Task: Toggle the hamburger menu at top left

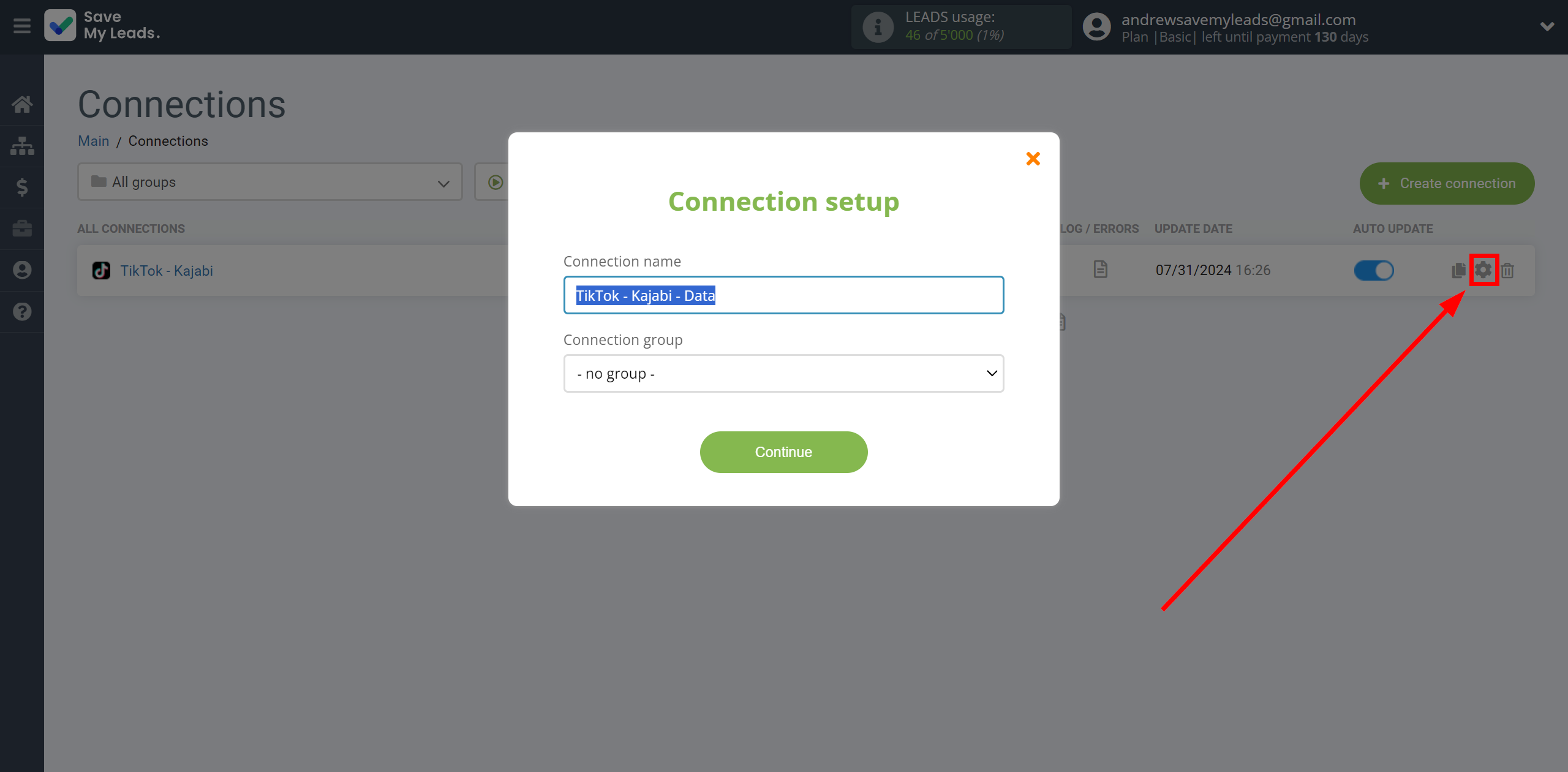Action: coord(22,26)
